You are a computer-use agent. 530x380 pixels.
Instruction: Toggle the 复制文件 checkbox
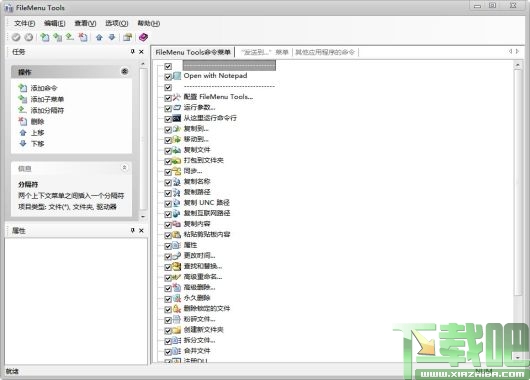tap(168, 151)
